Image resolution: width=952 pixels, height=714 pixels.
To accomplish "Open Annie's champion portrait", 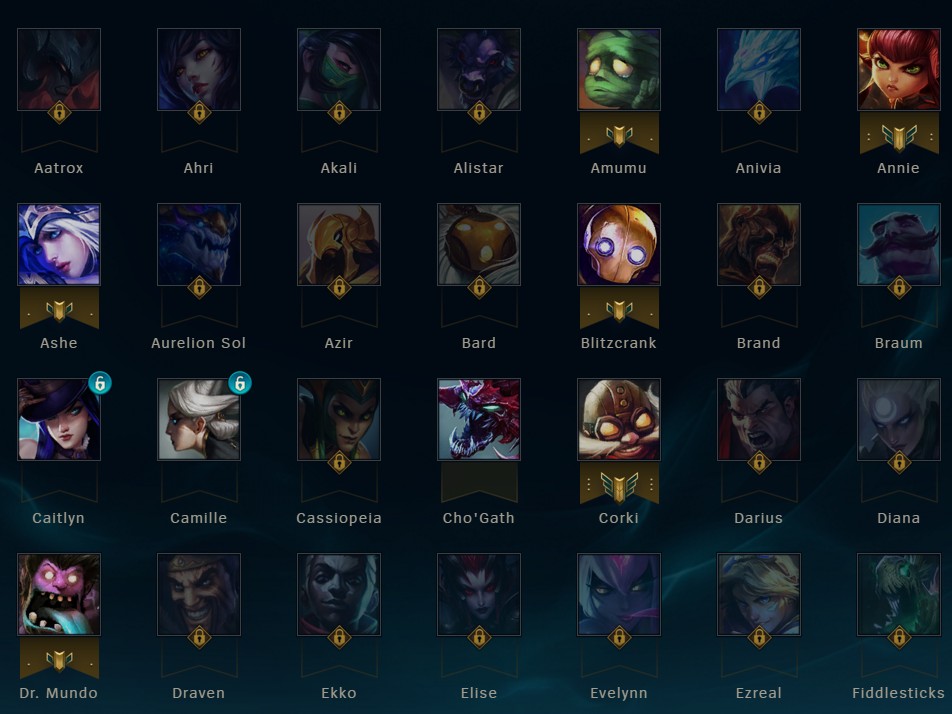I will pos(899,69).
